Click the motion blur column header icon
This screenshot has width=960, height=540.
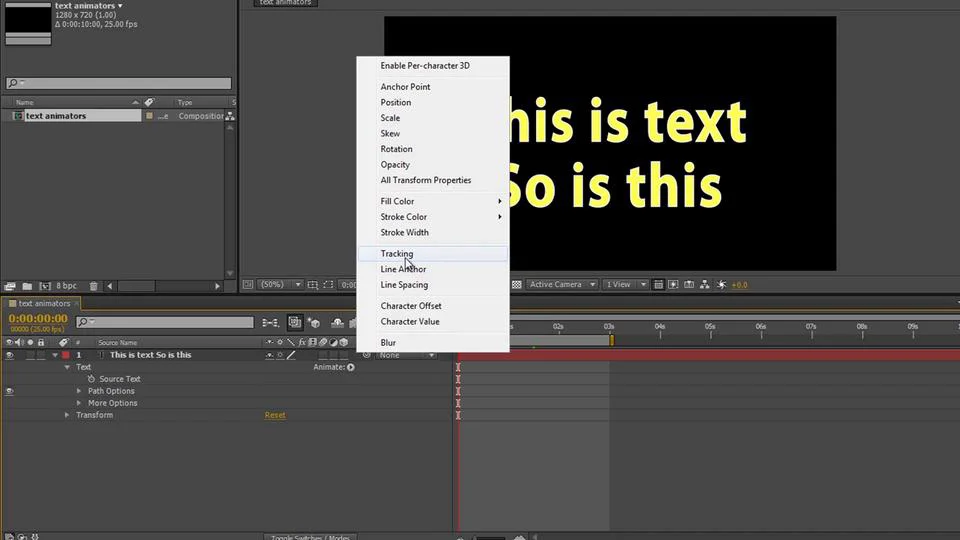point(323,343)
